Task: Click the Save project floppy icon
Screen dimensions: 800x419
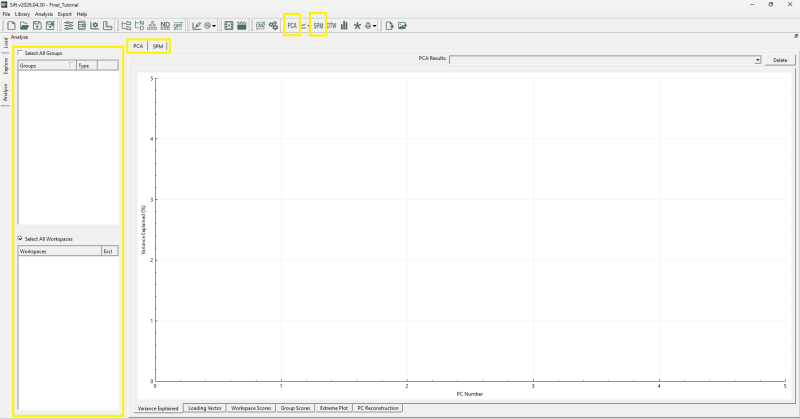Action: [x=37, y=26]
